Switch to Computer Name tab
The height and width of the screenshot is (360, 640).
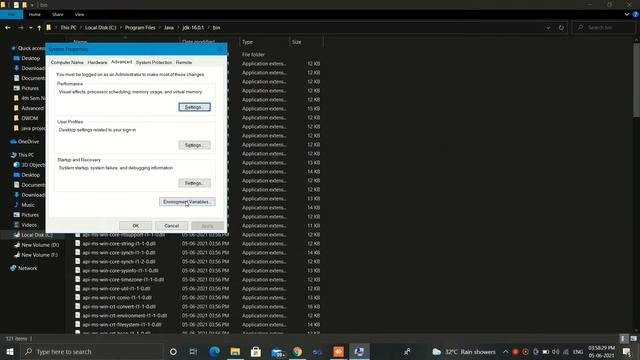pyautogui.click(x=67, y=62)
